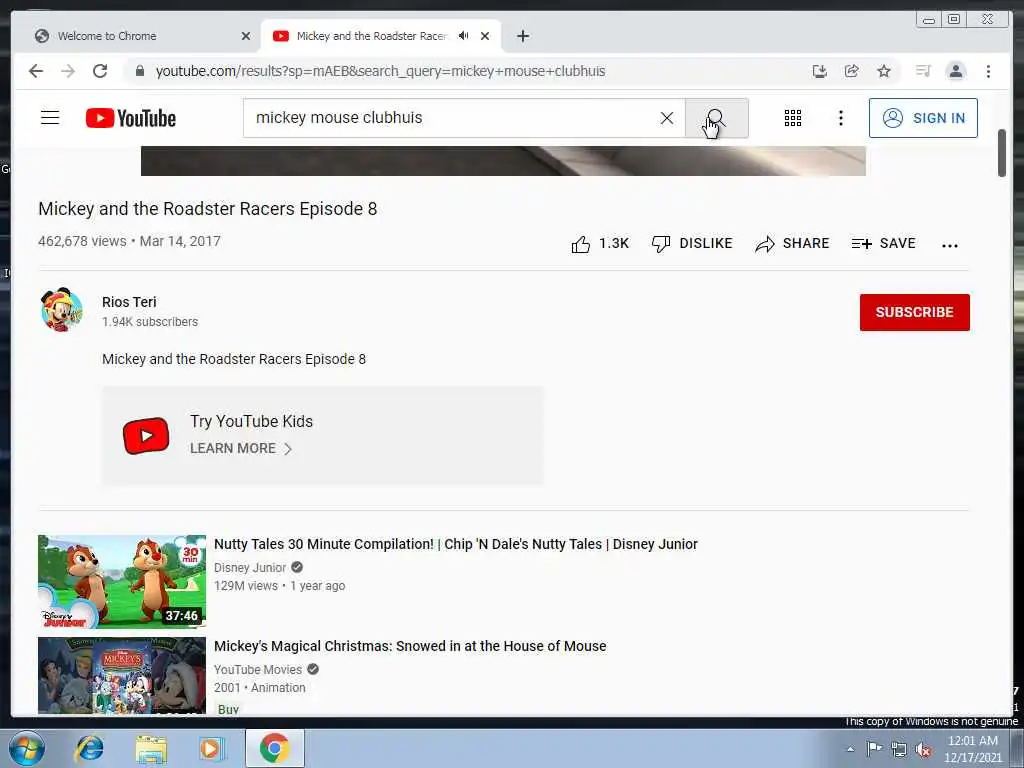Open the Nutty Tales compilation thumbnail
Image resolution: width=1024 pixels, height=768 pixels.
(122, 581)
